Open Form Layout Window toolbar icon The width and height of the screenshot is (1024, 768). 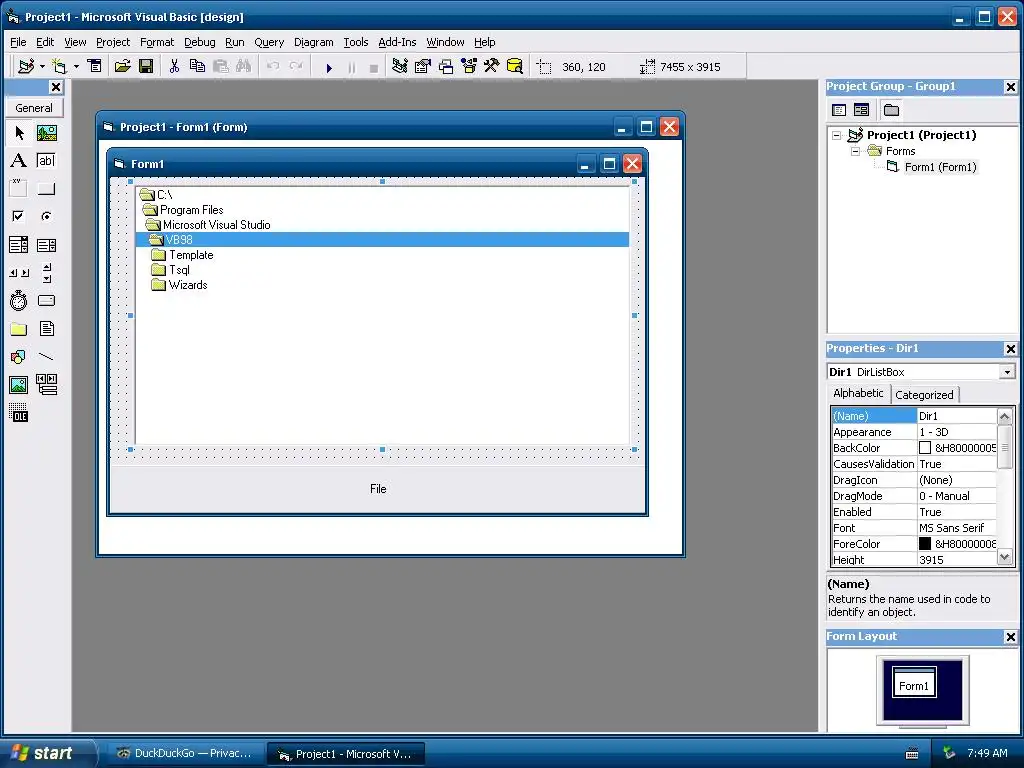coord(446,67)
